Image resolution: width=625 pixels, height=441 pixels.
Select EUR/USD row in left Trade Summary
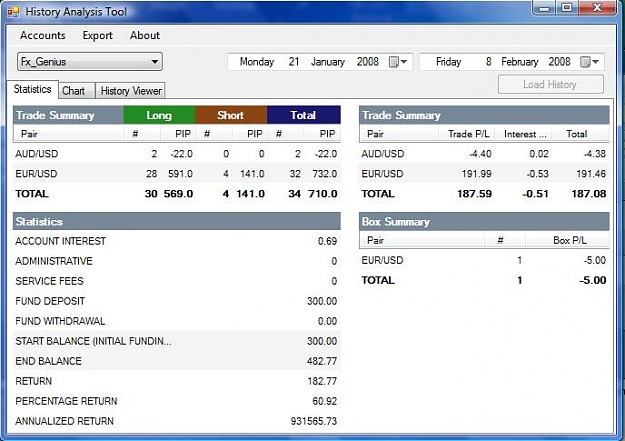click(x=177, y=174)
